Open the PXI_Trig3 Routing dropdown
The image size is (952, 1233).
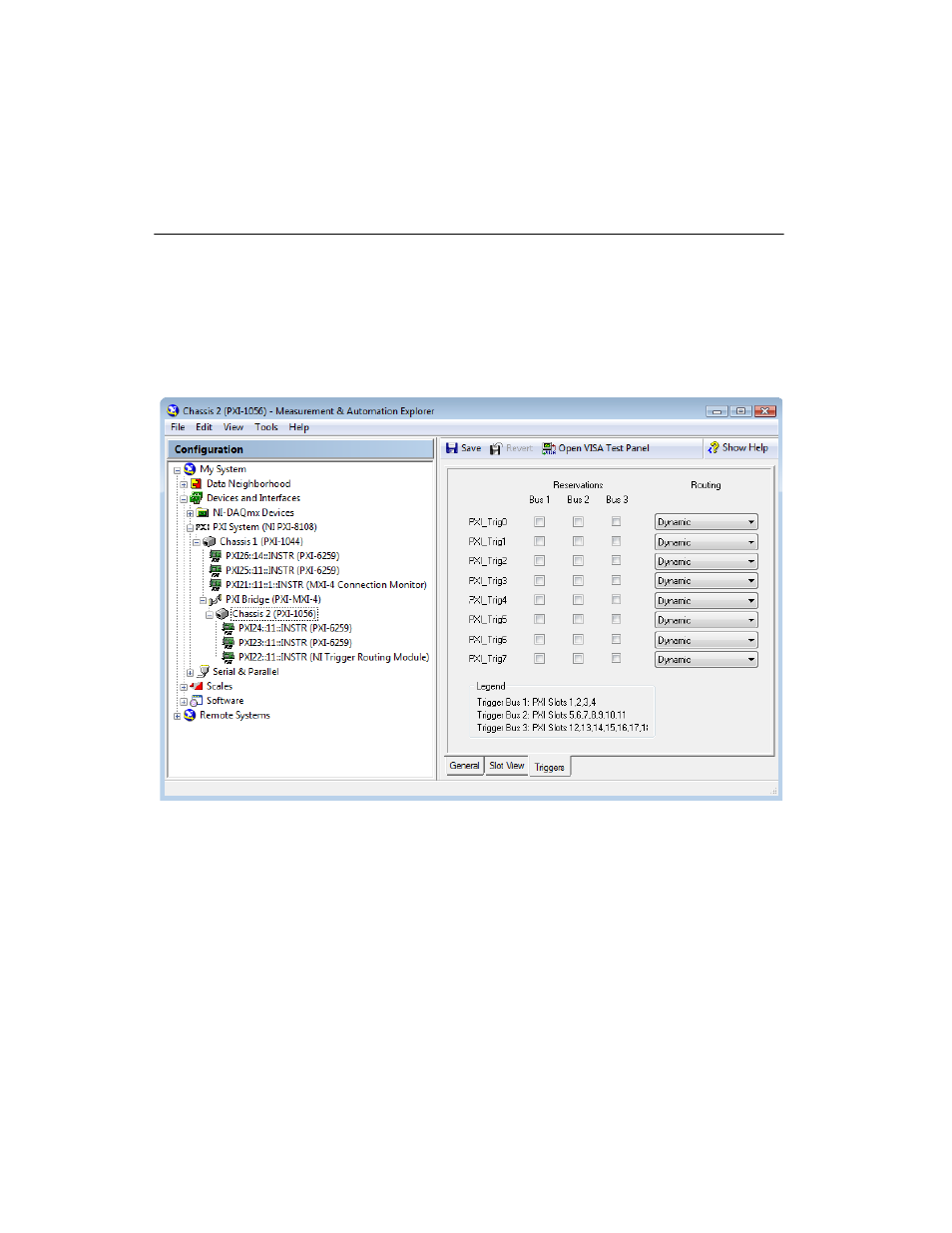coord(706,581)
